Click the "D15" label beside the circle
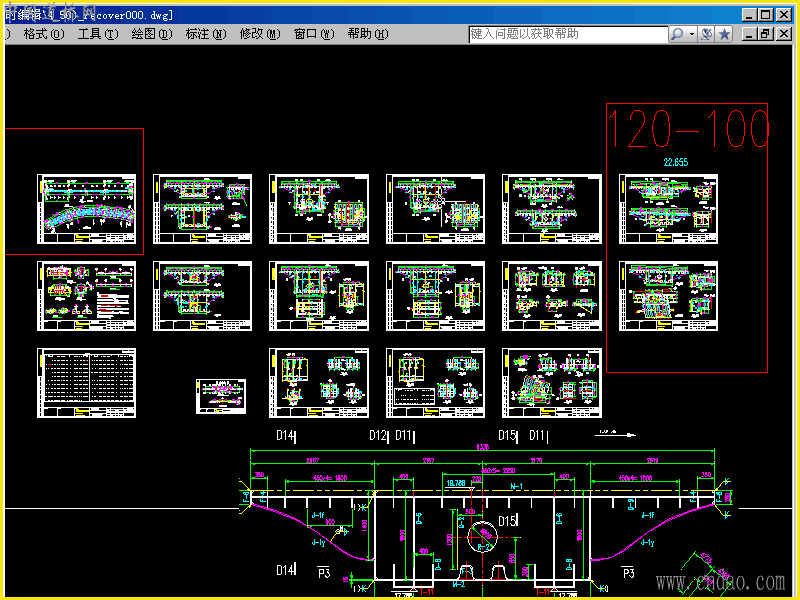Viewport: 800px width, 600px height. point(507,521)
